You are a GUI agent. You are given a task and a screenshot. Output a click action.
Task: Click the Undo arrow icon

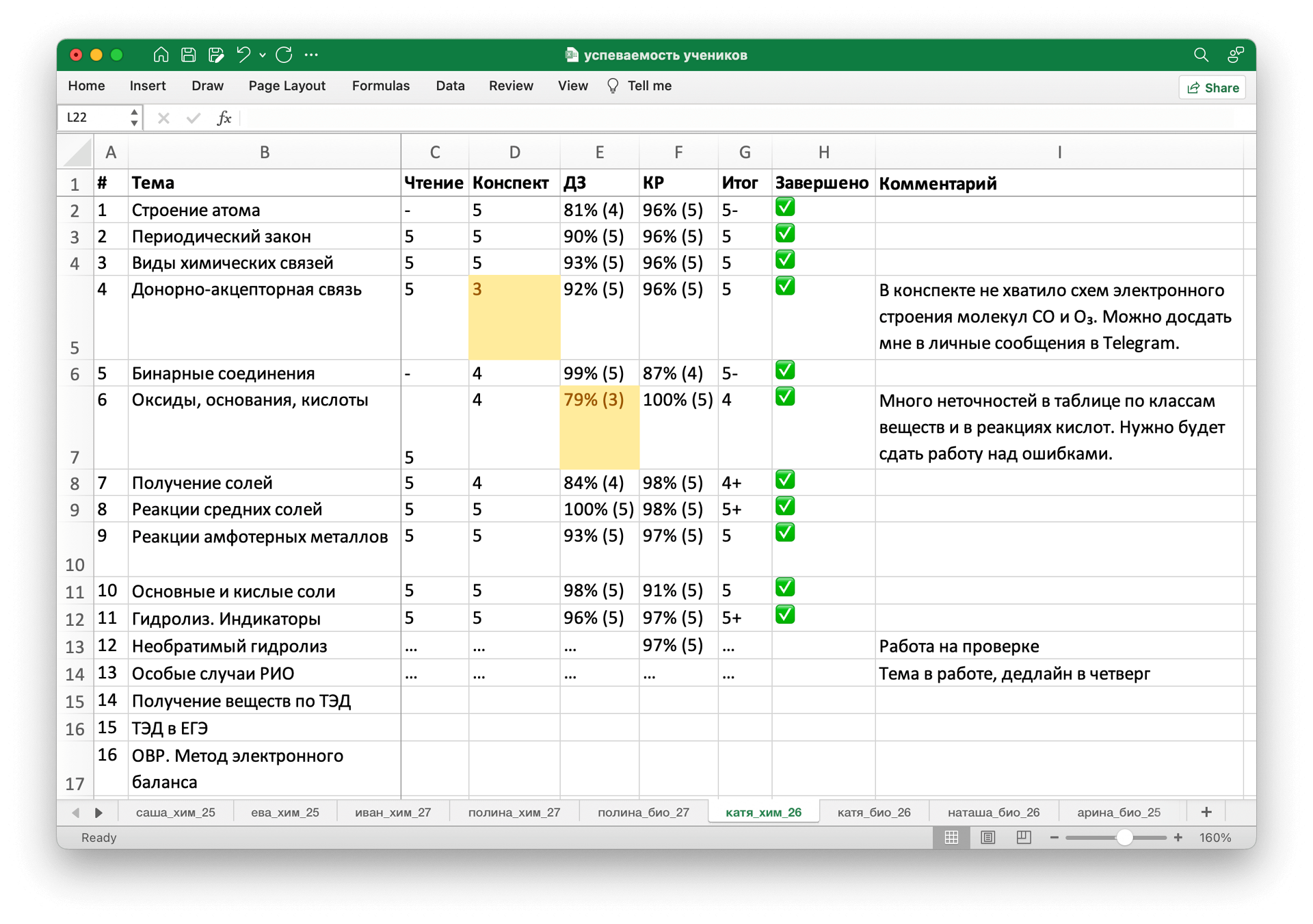[x=243, y=55]
